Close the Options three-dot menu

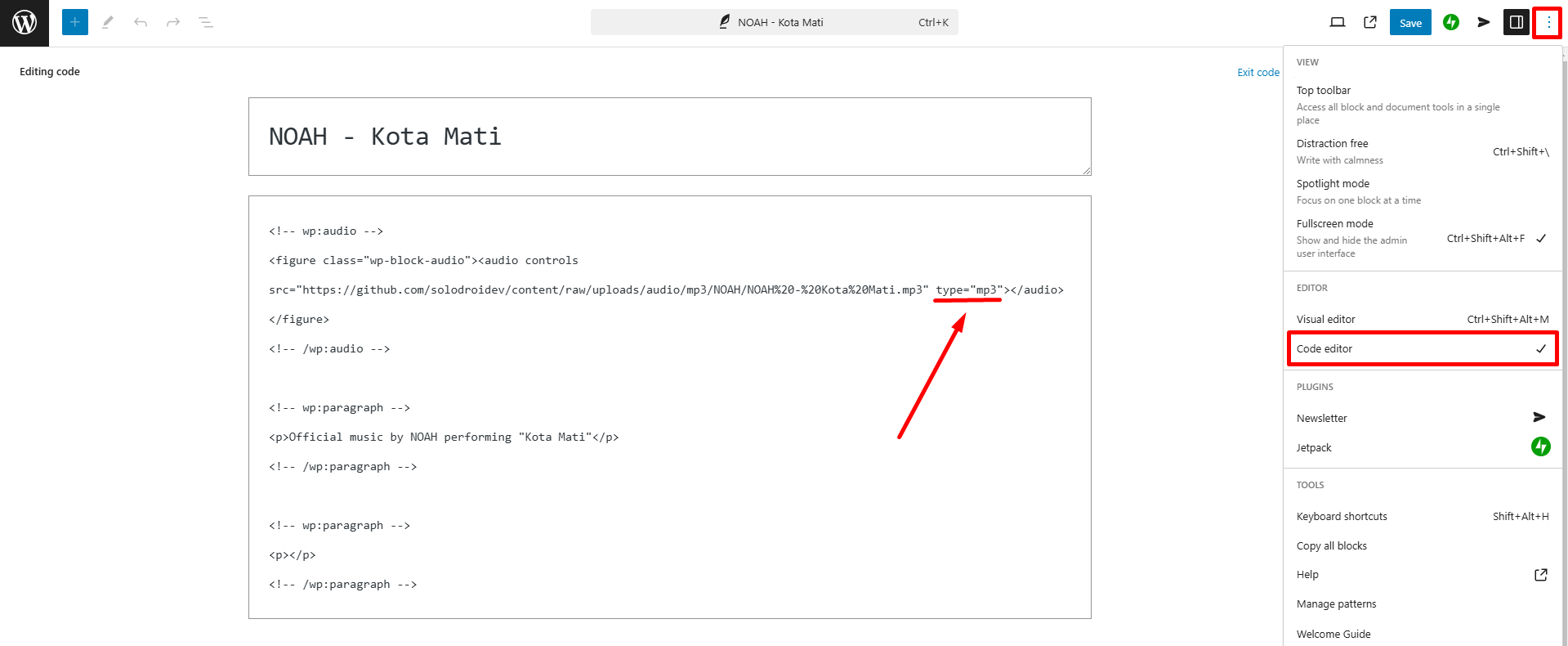click(x=1548, y=22)
